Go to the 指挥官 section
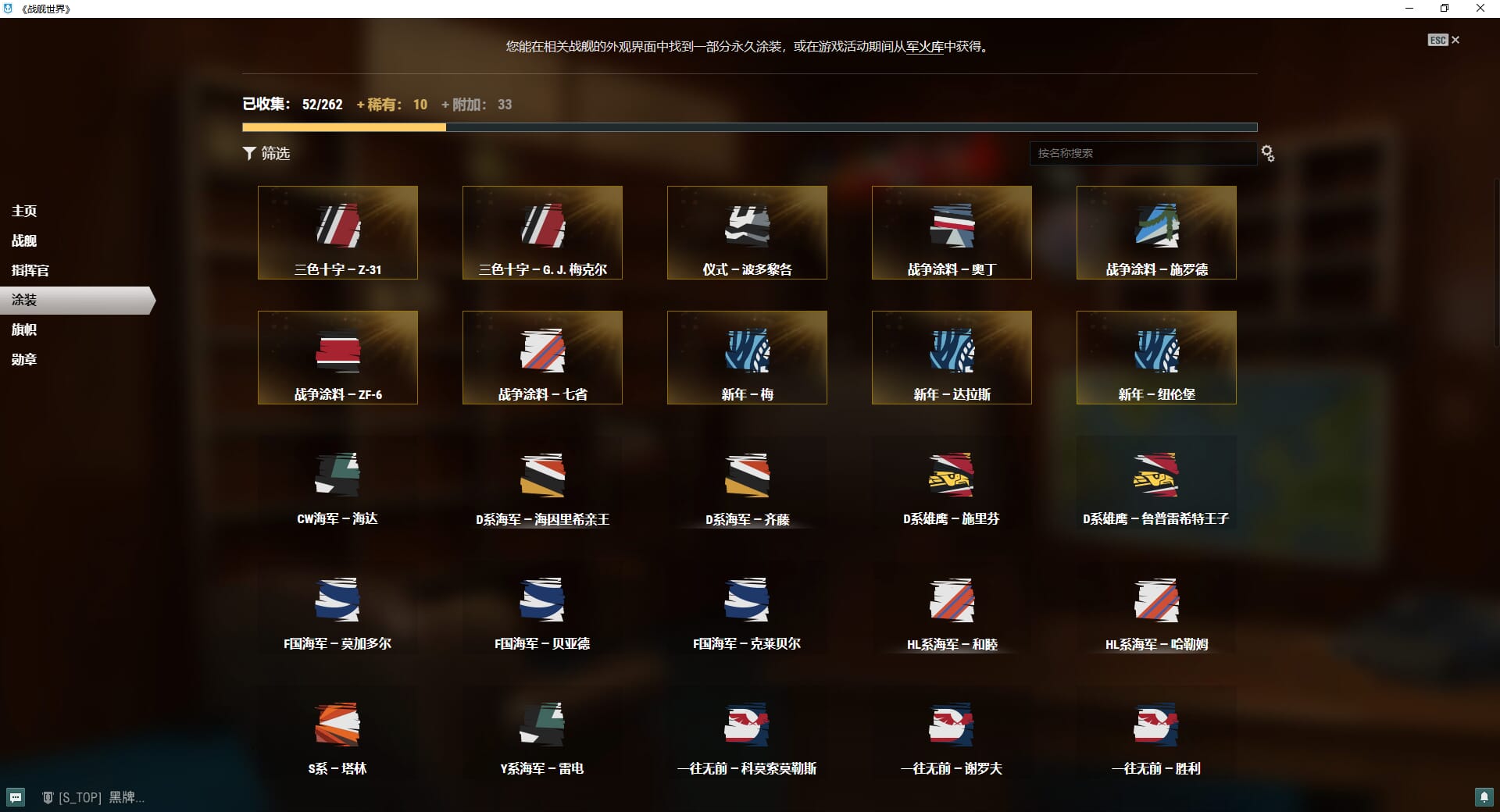The height and width of the screenshot is (812, 1500). click(x=30, y=270)
